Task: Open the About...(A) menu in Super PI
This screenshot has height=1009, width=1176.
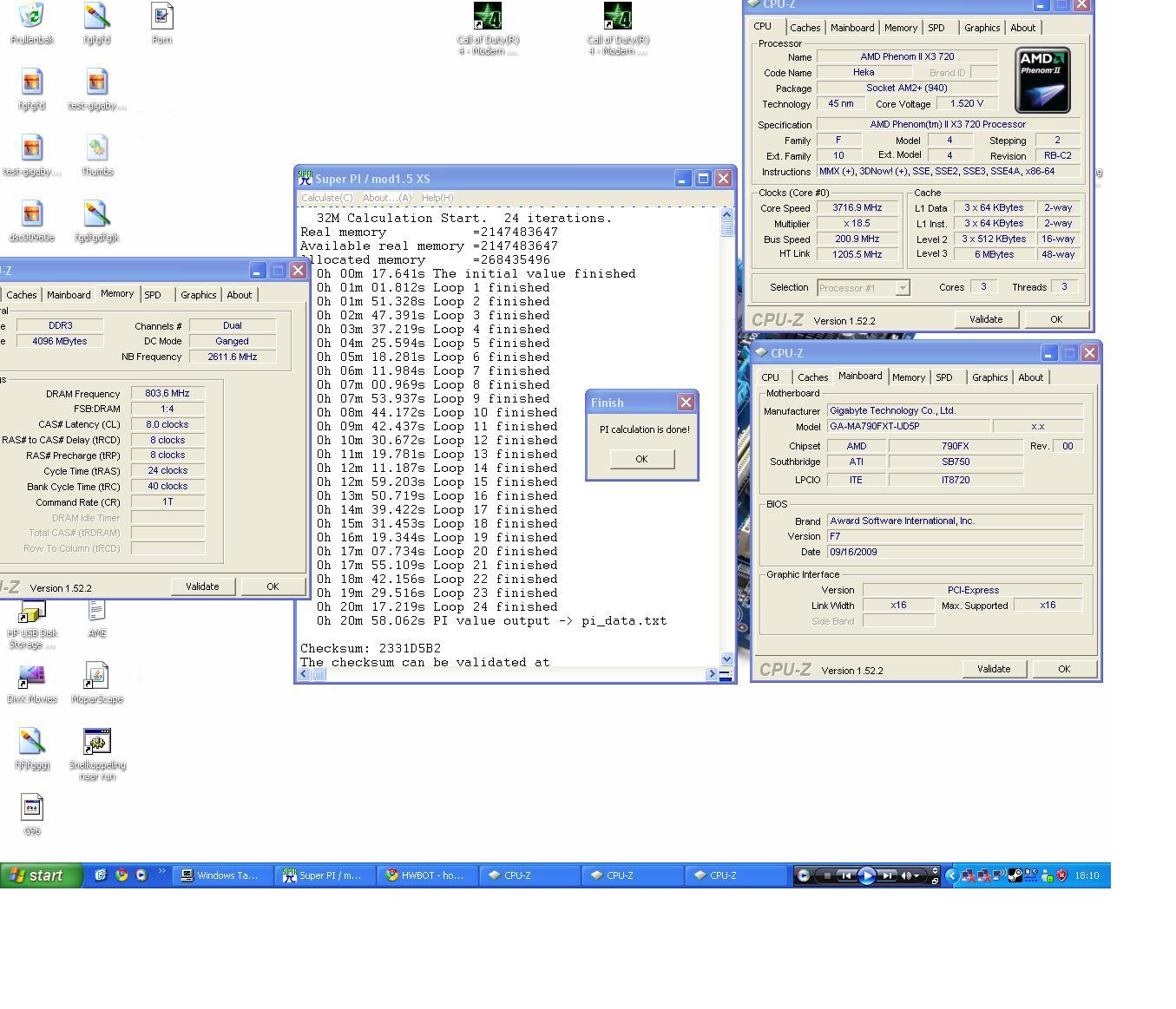Action: [387, 198]
